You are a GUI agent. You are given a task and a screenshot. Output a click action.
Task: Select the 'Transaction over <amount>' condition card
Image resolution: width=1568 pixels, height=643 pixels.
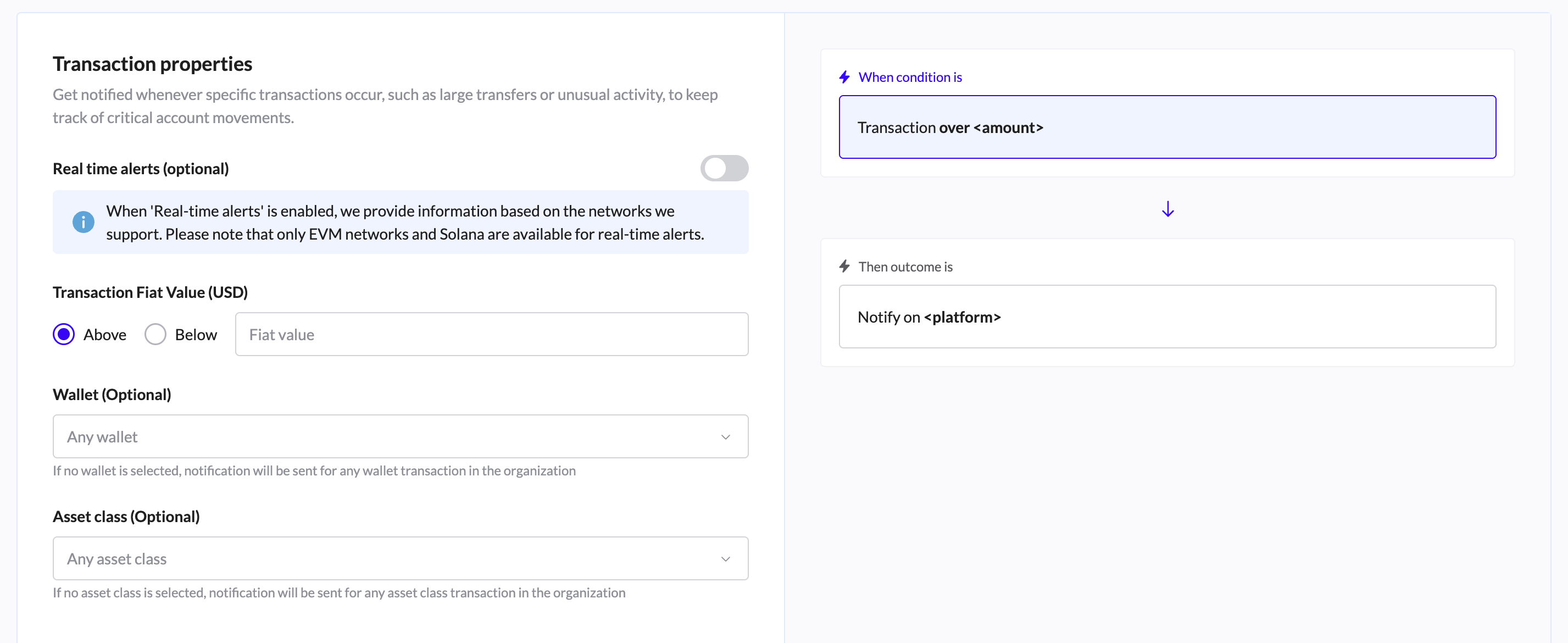(1167, 128)
